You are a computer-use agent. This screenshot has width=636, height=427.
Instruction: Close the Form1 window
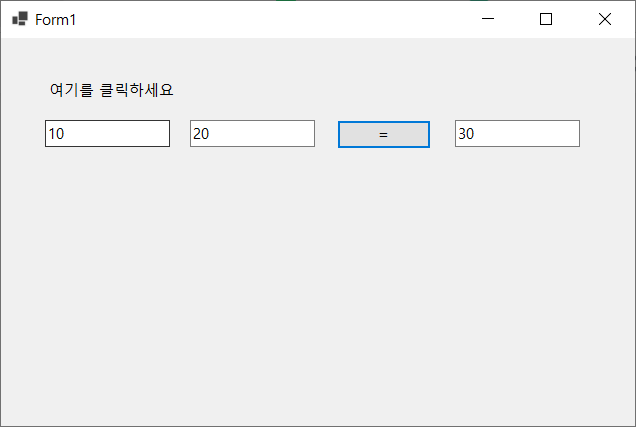[605, 19]
